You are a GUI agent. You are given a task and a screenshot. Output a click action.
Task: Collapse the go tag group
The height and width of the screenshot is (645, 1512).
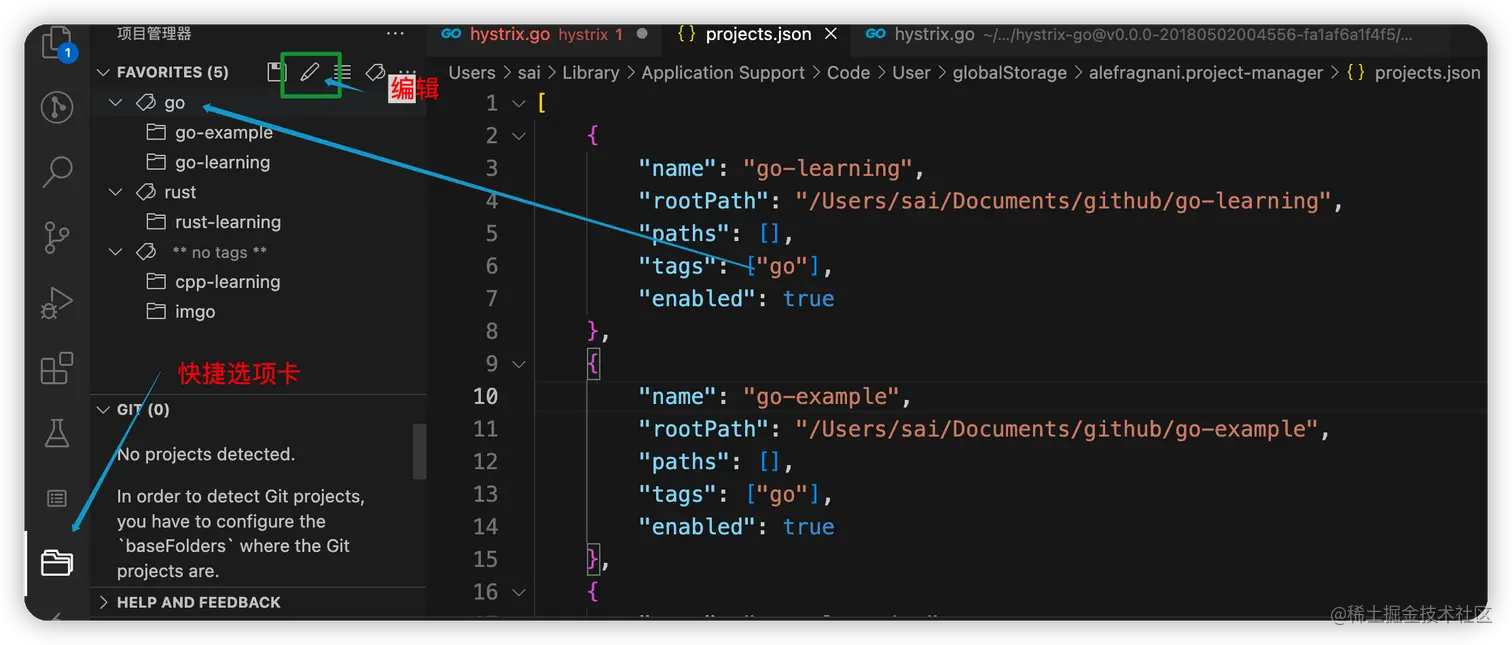pyautogui.click(x=116, y=102)
